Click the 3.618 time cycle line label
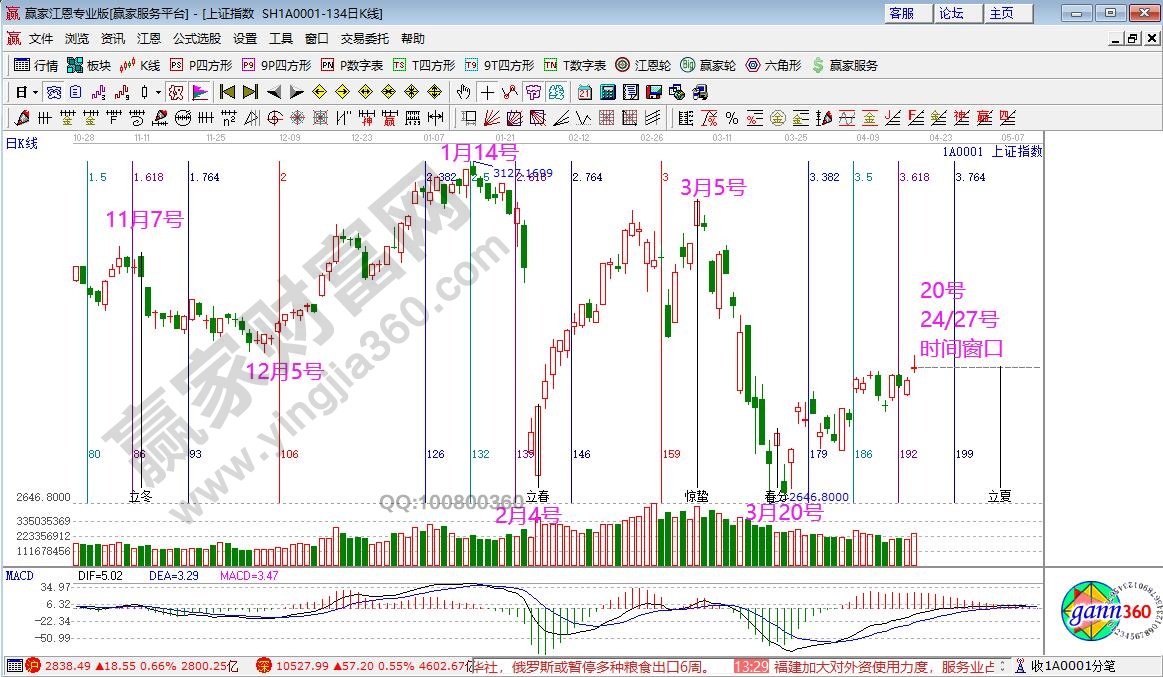Image resolution: width=1163 pixels, height=677 pixels. point(913,177)
